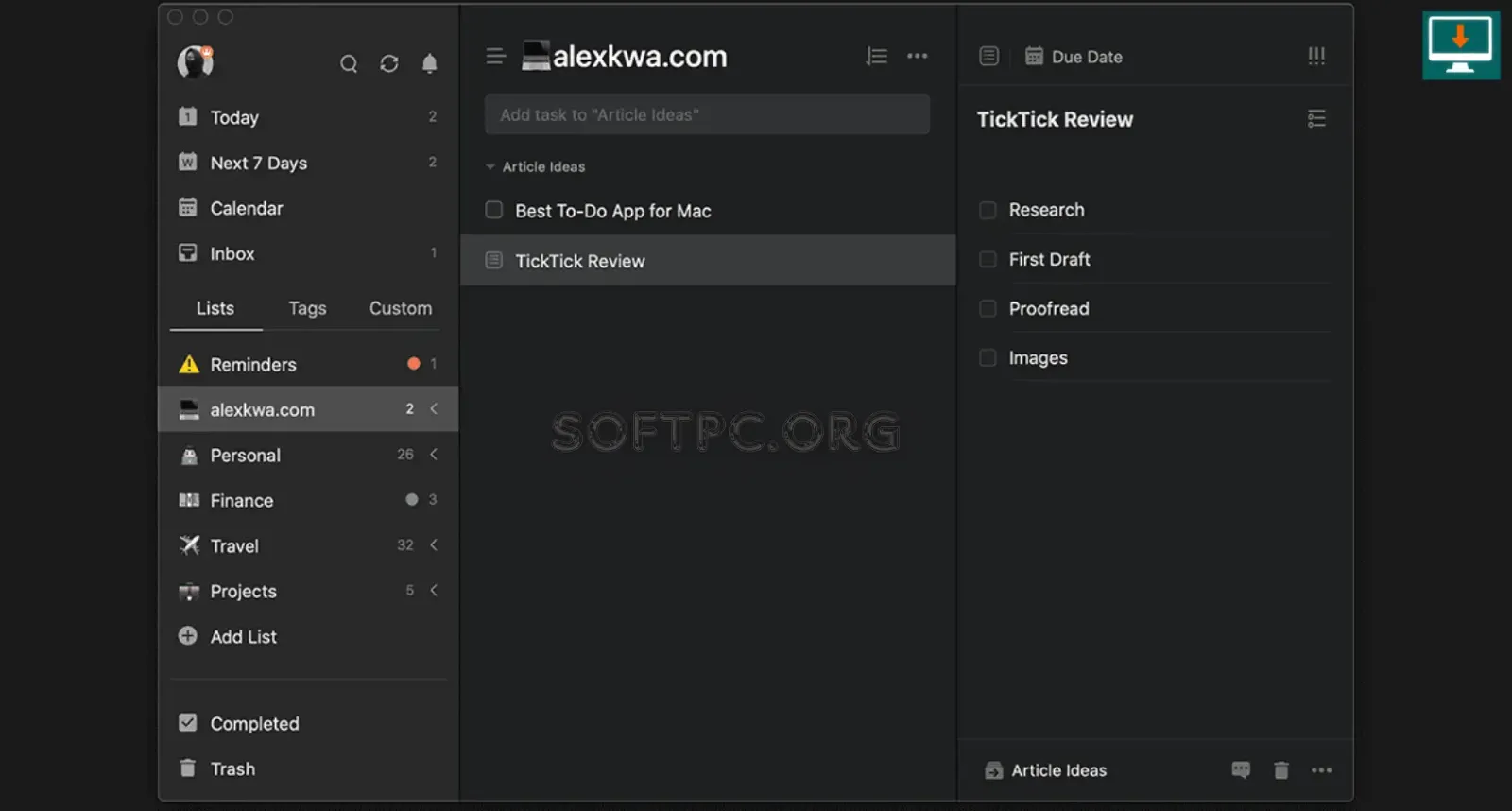Click the task description icon beside Due Date
This screenshot has width=1512, height=811.
[x=989, y=56]
